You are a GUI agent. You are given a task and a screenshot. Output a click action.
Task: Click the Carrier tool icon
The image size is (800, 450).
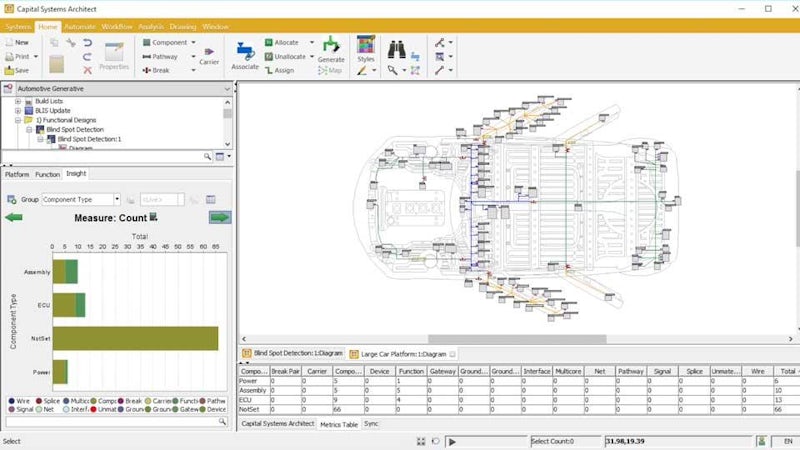[x=210, y=53]
